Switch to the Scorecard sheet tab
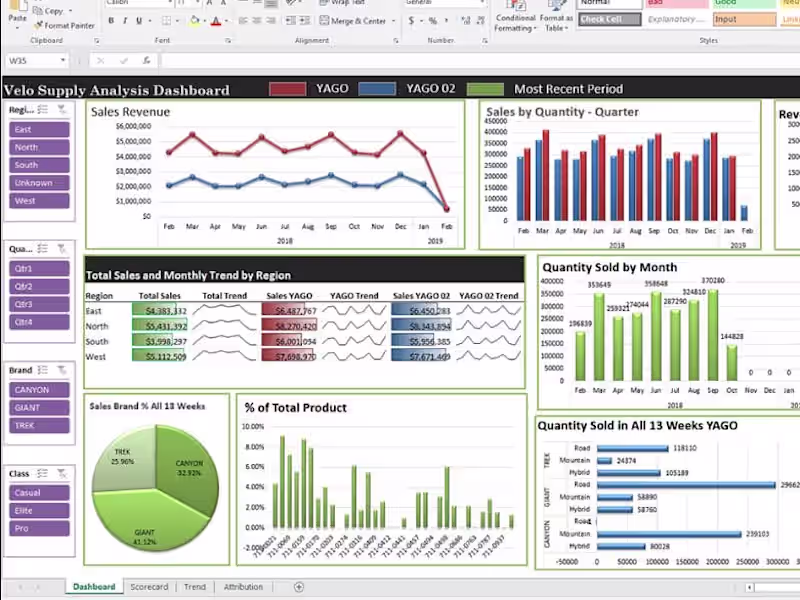The height and width of the screenshot is (600, 800). [149, 587]
